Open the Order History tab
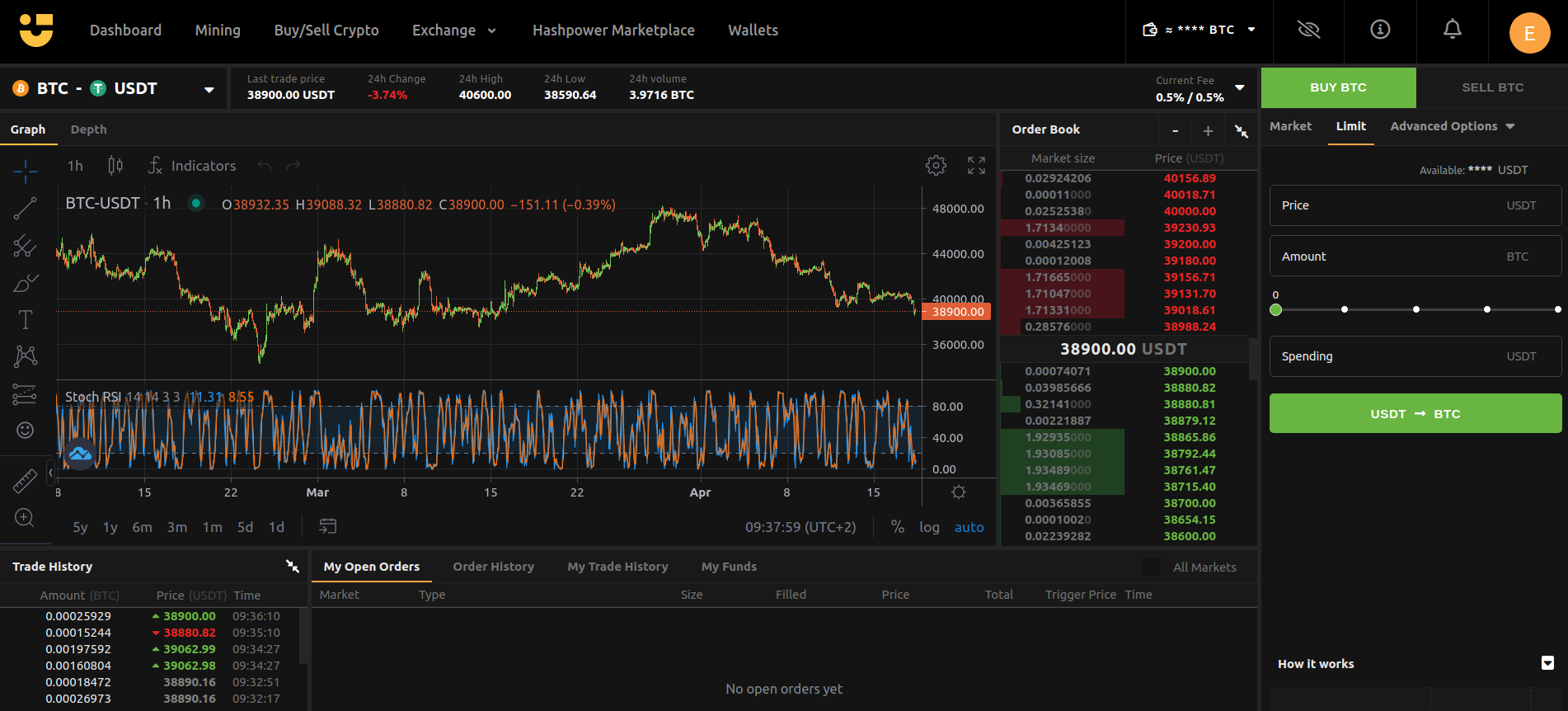This screenshot has height=711, width=1568. (x=493, y=567)
